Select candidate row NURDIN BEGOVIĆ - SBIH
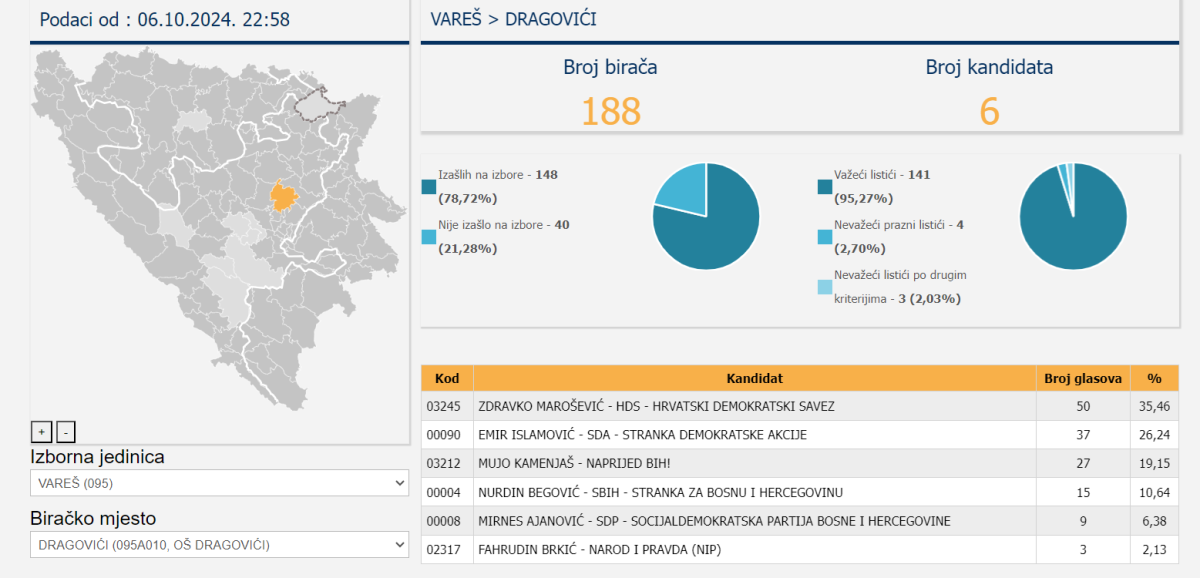Image resolution: width=1200 pixels, height=578 pixels. (x=800, y=492)
